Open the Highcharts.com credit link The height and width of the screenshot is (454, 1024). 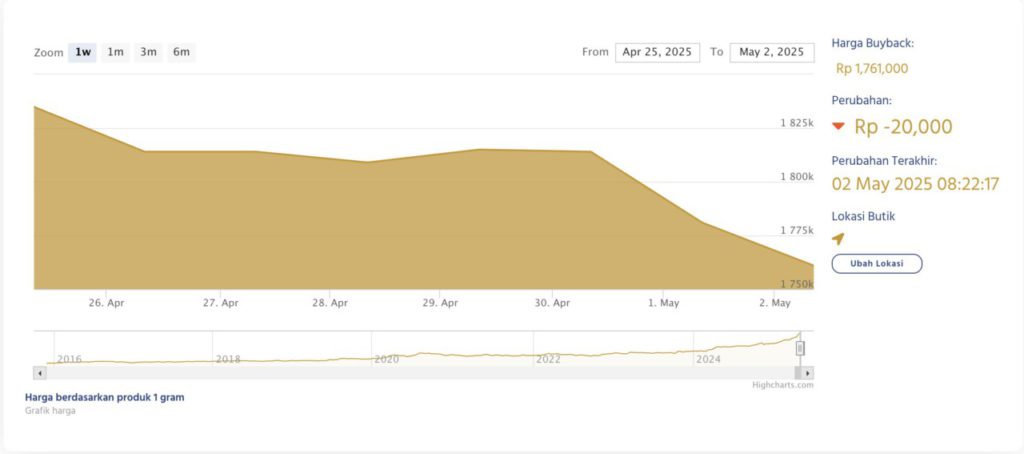pos(782,385)
